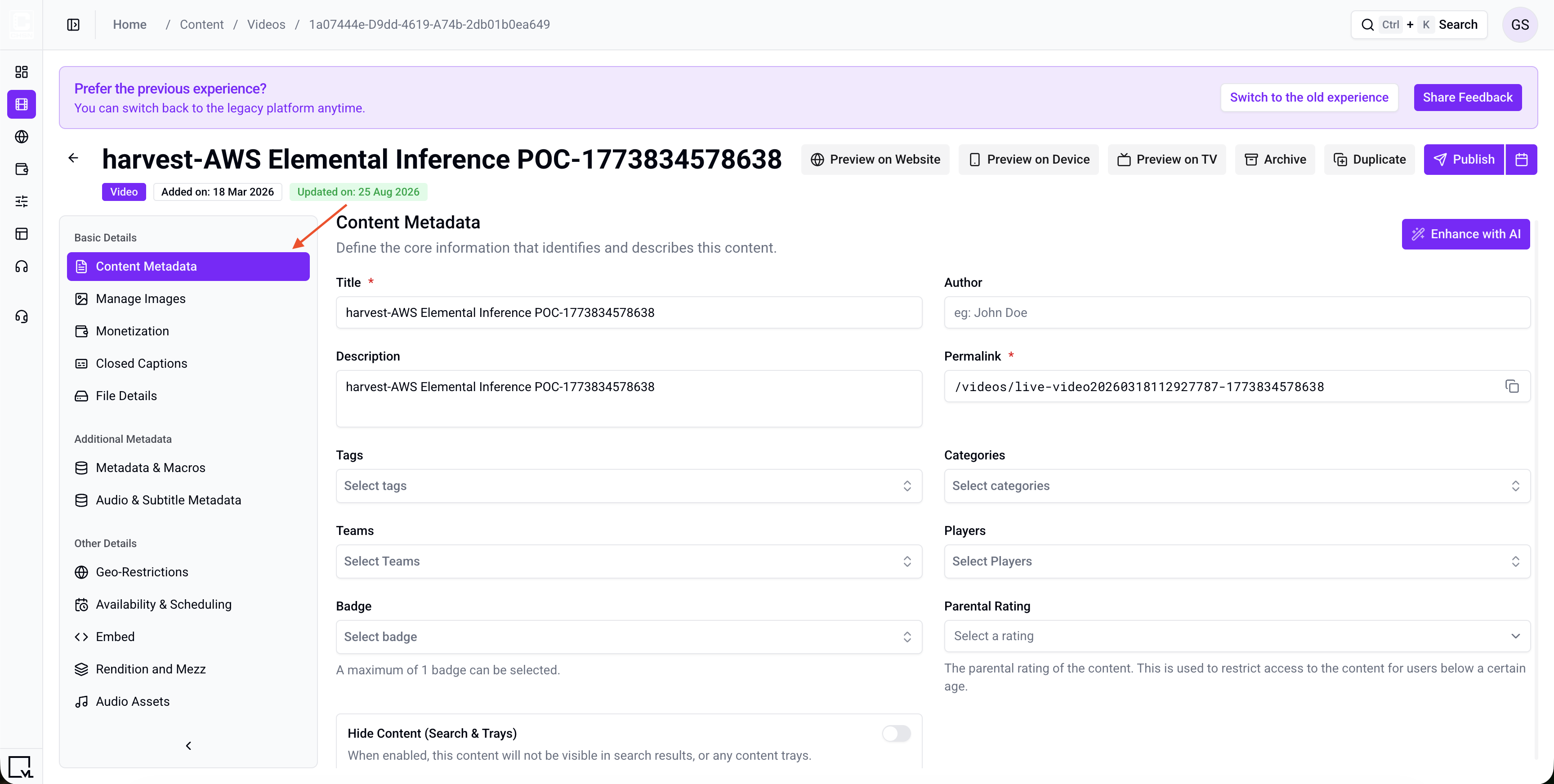The width and height of the screenshot is (1554, 784).
Task: Open the Ctrl+K Search box
Action: click(x=1419, y=25)
